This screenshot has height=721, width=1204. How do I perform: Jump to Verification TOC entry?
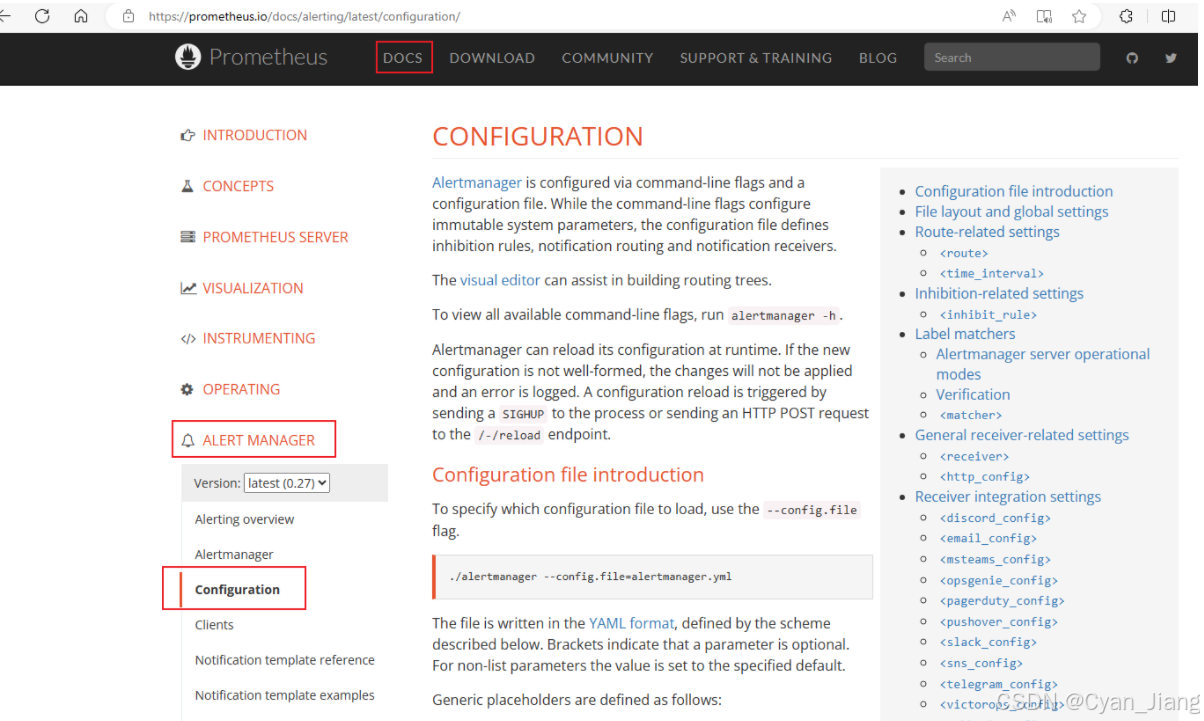click(x=973, y=394)
